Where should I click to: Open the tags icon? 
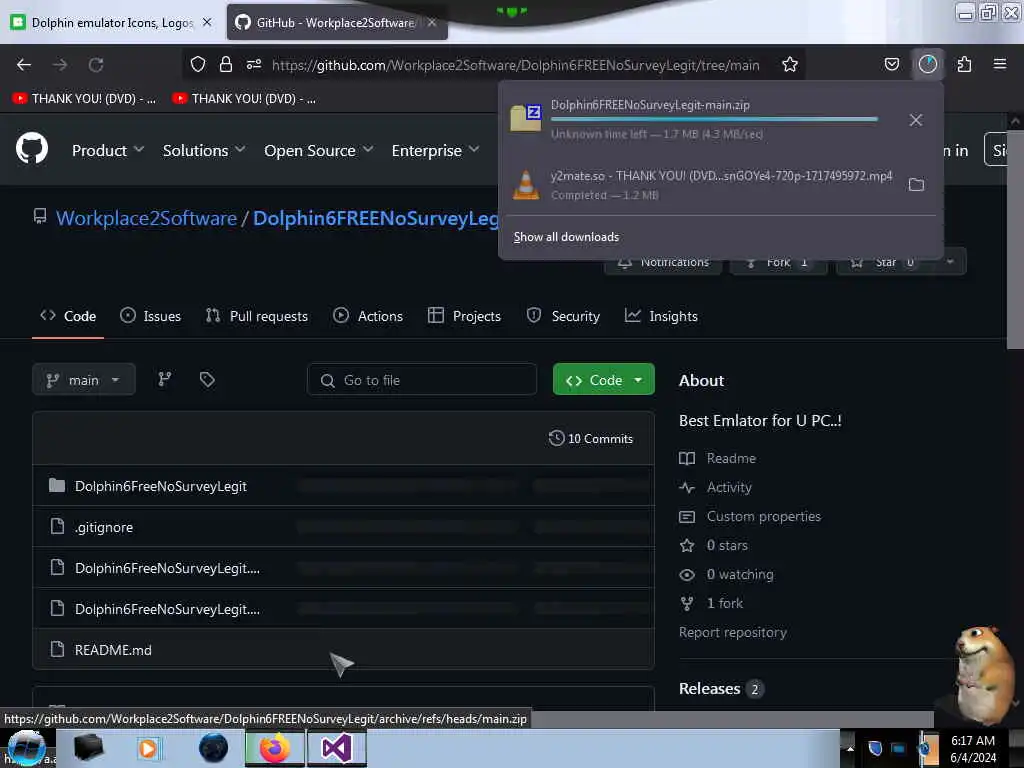pos(207,379)
